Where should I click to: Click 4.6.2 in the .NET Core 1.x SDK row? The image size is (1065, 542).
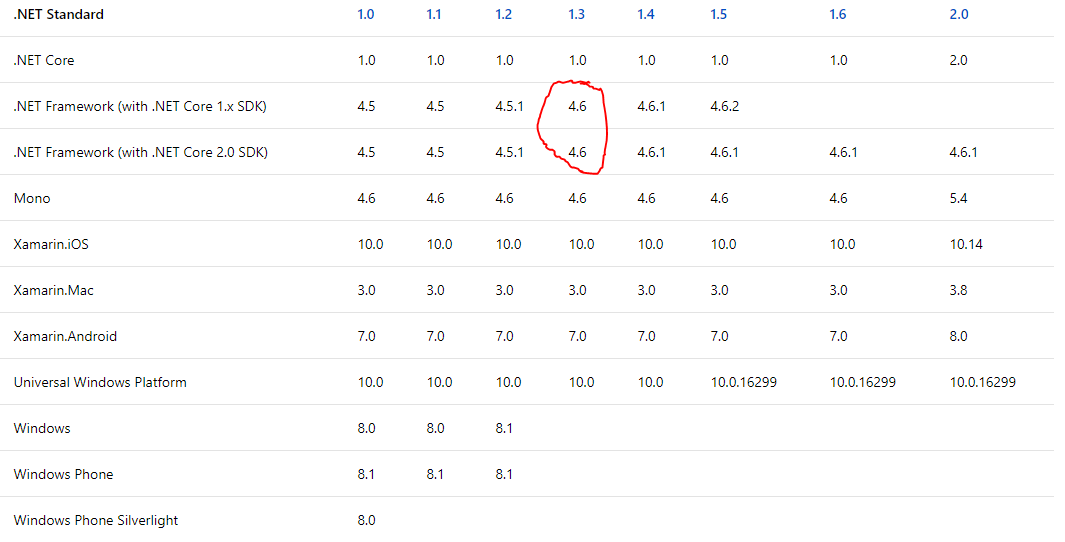click(x=724, y=107)
